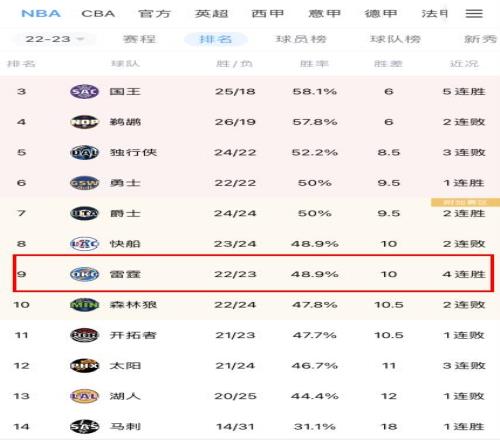Click the 排名 column header
This screenshot has width=500, height=440.
pos(21,64)
